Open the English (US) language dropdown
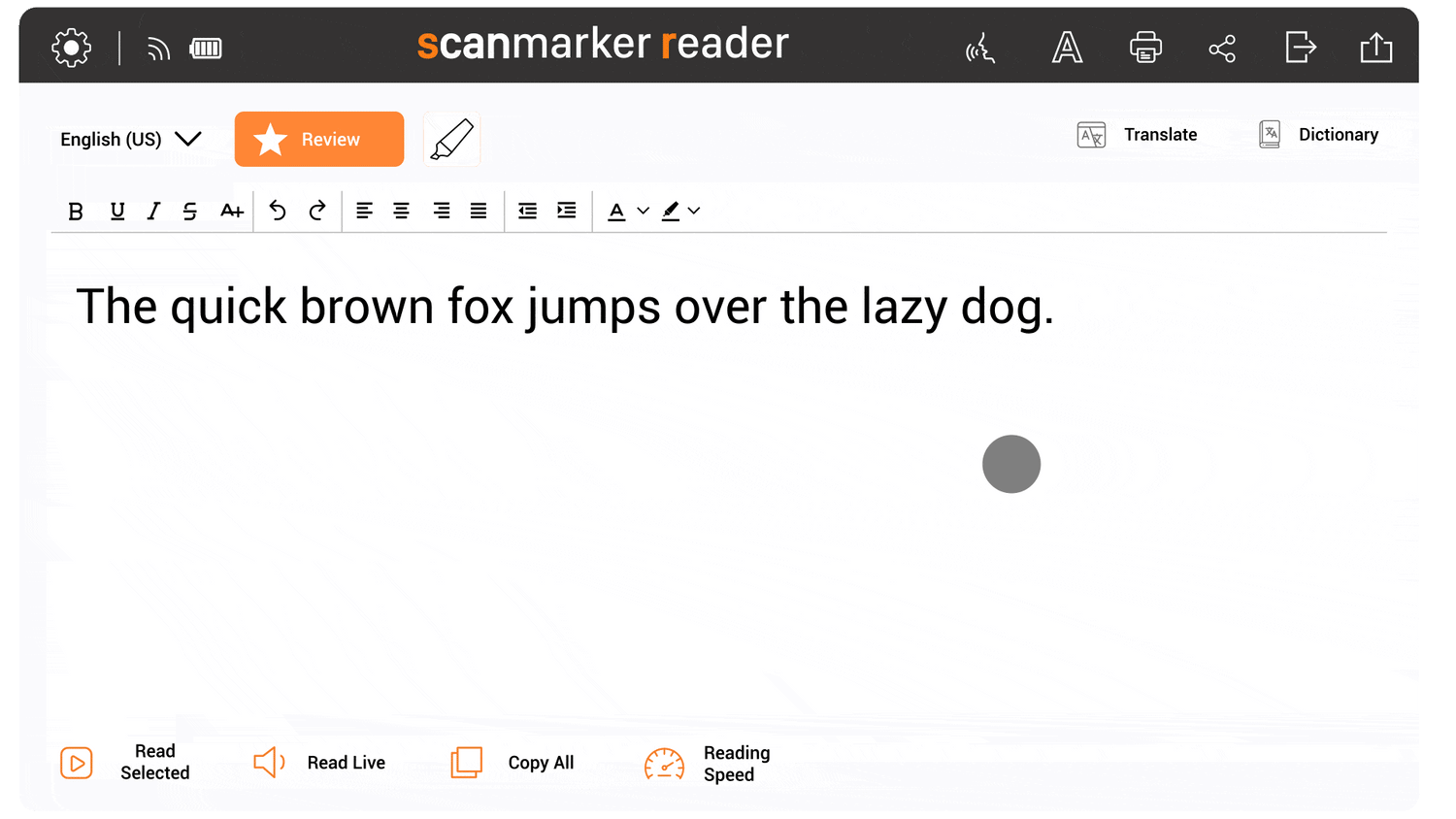 (x=130, y=139)
